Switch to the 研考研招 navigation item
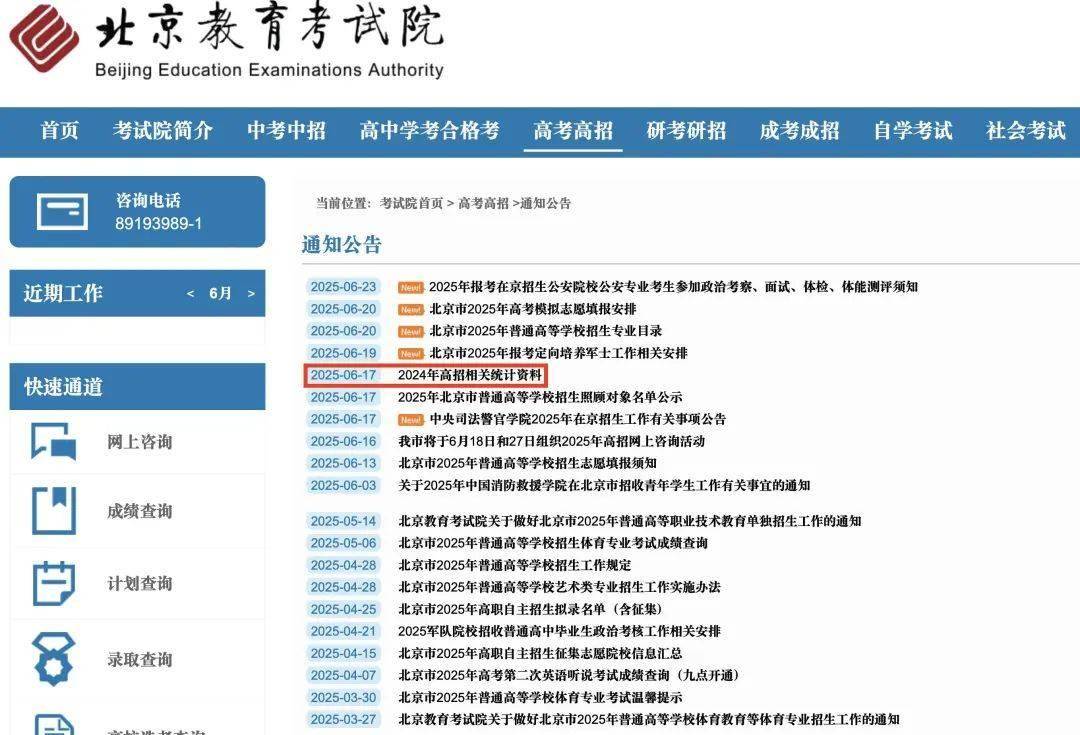 tap(687, 130)
